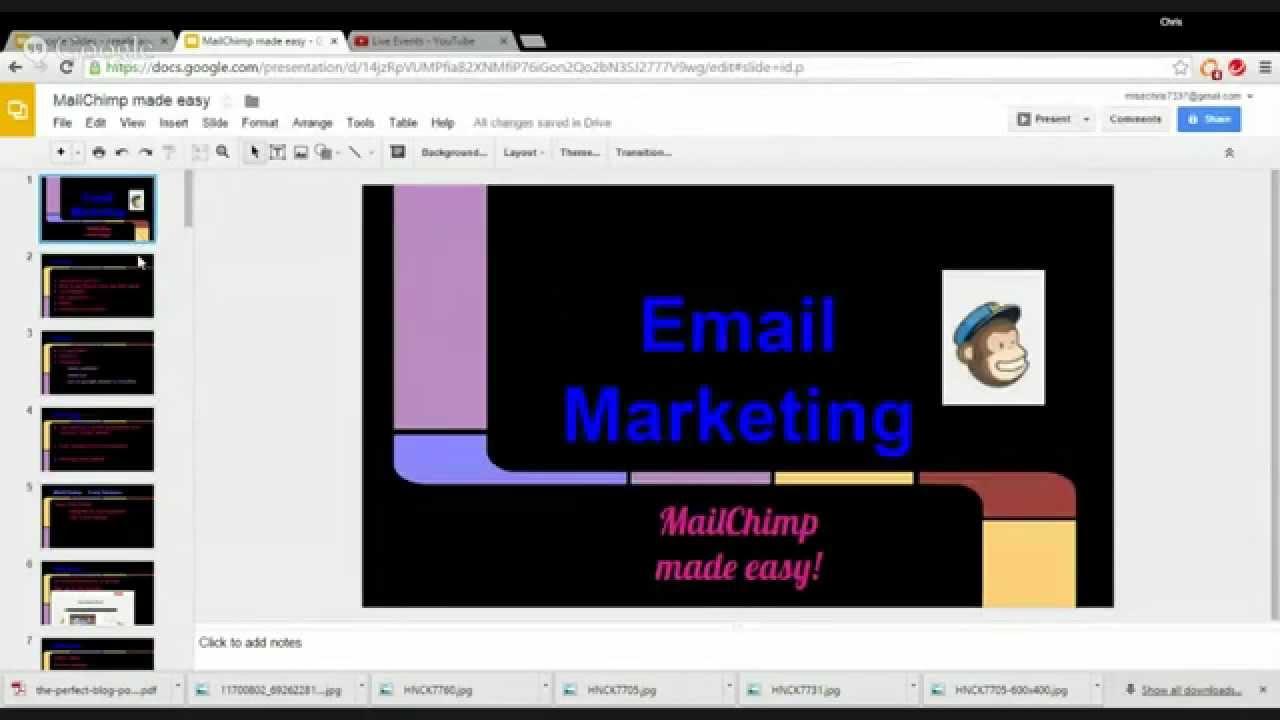Open the Comments button
This screenshot has height=720, width=1280.
1135,119
